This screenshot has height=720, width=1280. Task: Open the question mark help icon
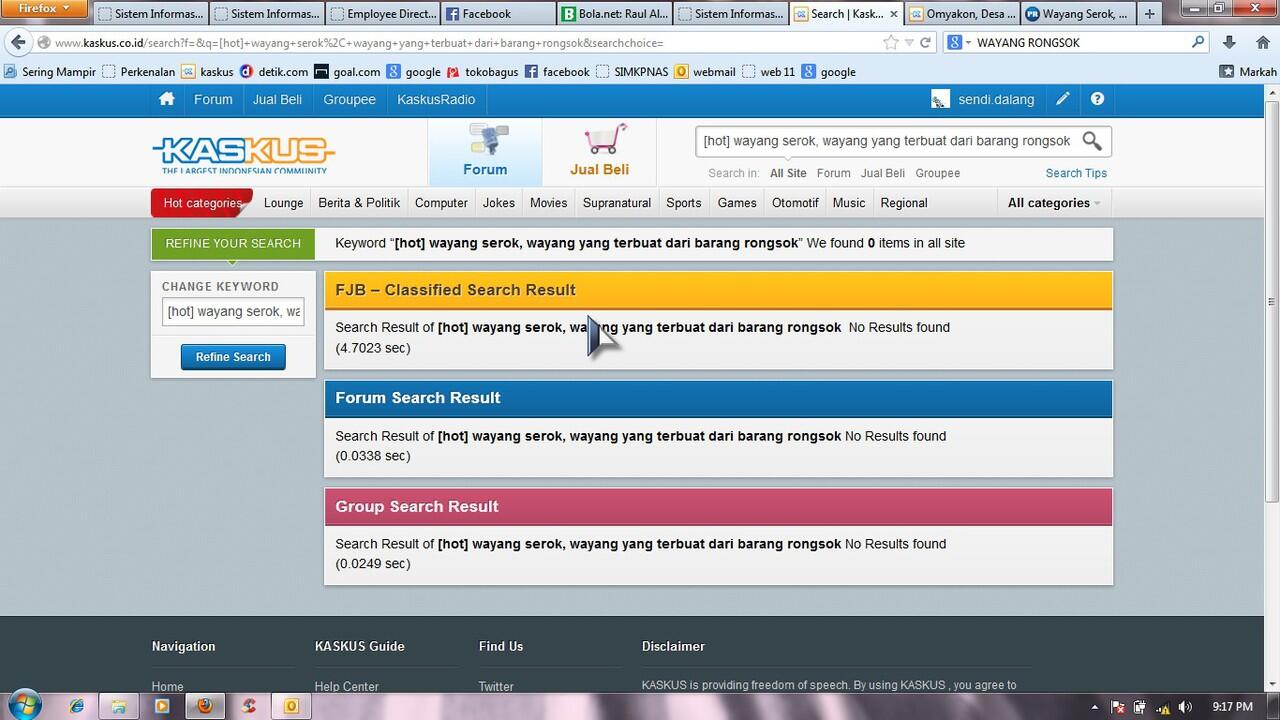tap(1097, 99)
